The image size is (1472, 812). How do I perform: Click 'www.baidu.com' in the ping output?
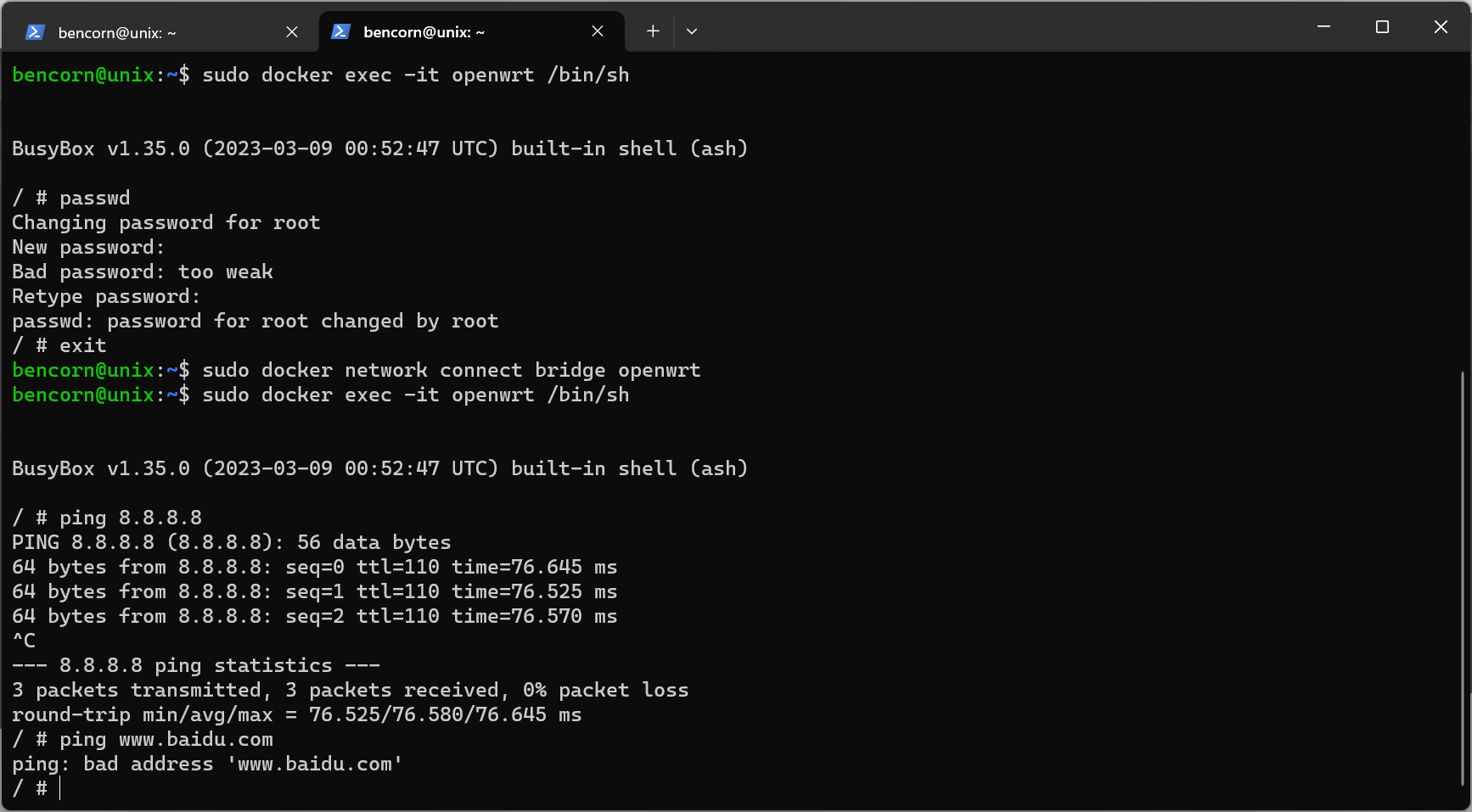point(314,764)
